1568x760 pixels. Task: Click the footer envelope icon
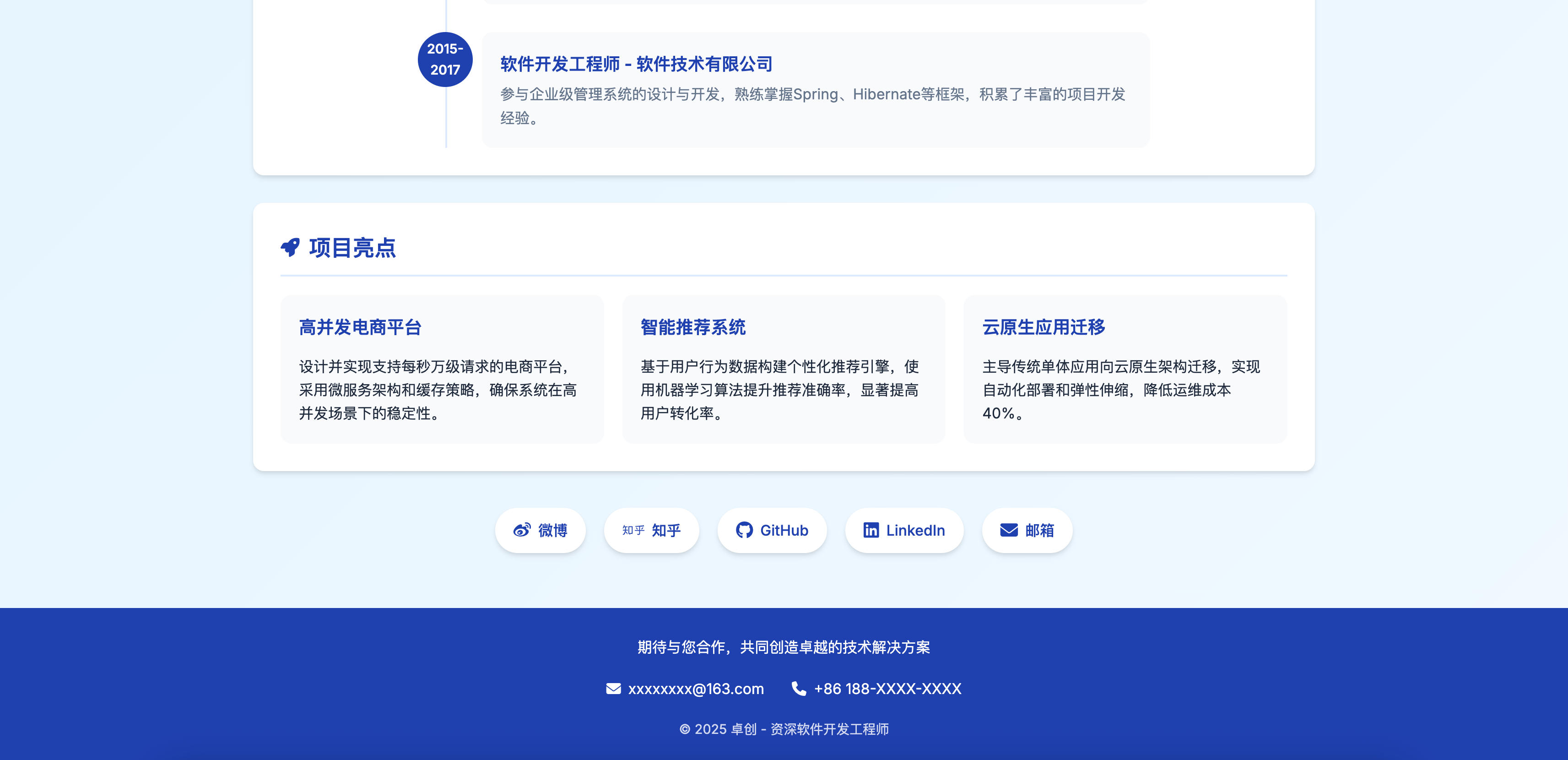coord(614,688)
